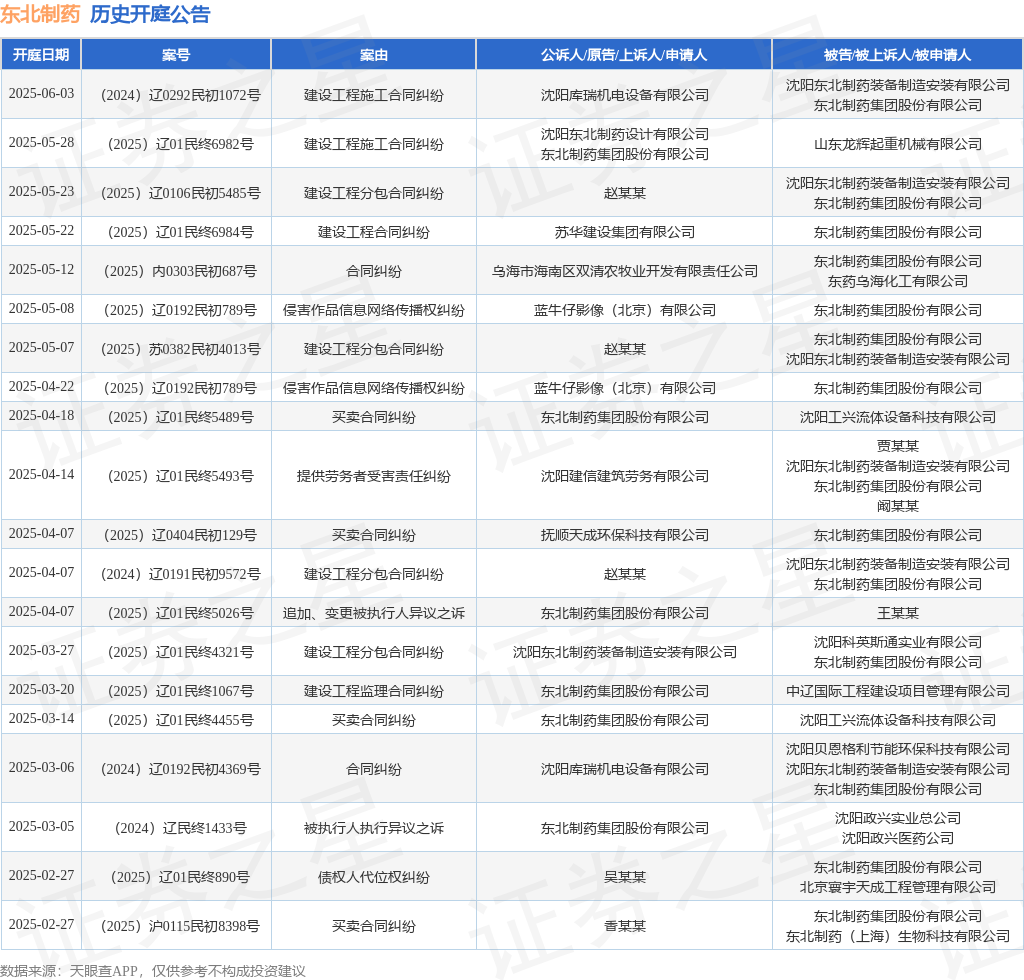Click defendant 中辽国际工程建设项目管理有限公司
This screenshot has width=1024, height=980.
(897, 691)
